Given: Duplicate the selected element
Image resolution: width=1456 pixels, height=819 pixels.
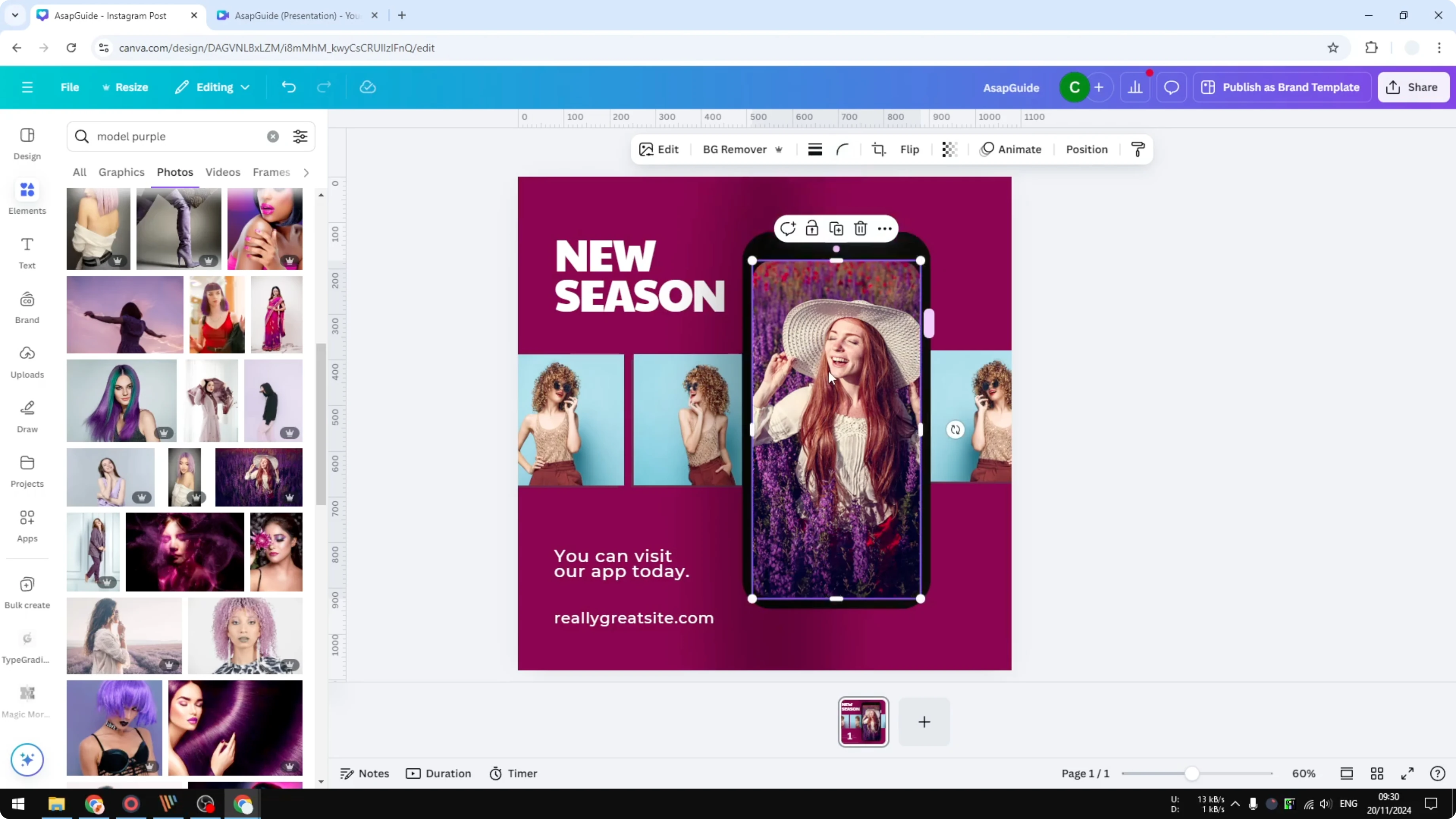Looking at the screenshot, I should (836, 228).
